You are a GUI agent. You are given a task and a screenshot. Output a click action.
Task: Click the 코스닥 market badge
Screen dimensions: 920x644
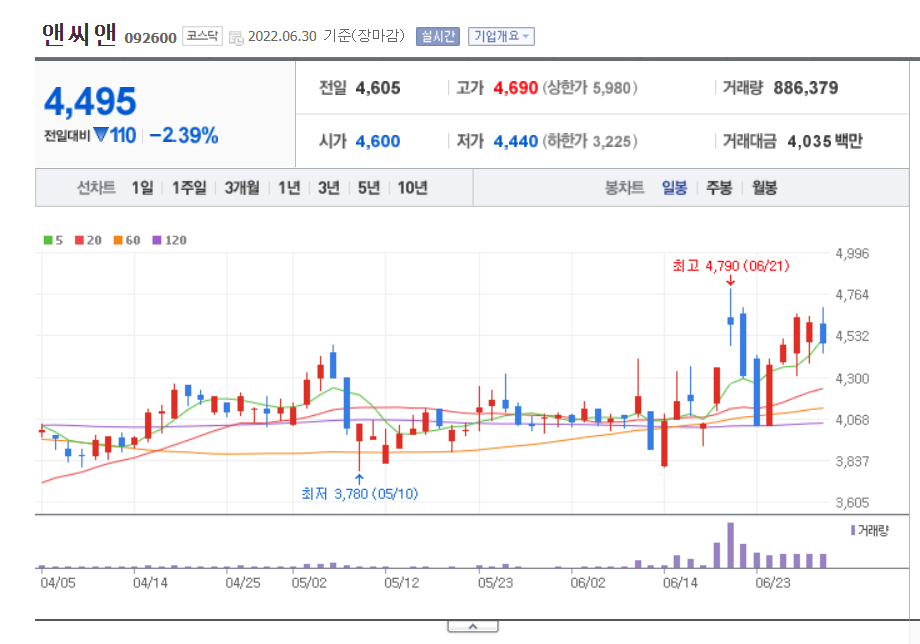tap(202, 36)
